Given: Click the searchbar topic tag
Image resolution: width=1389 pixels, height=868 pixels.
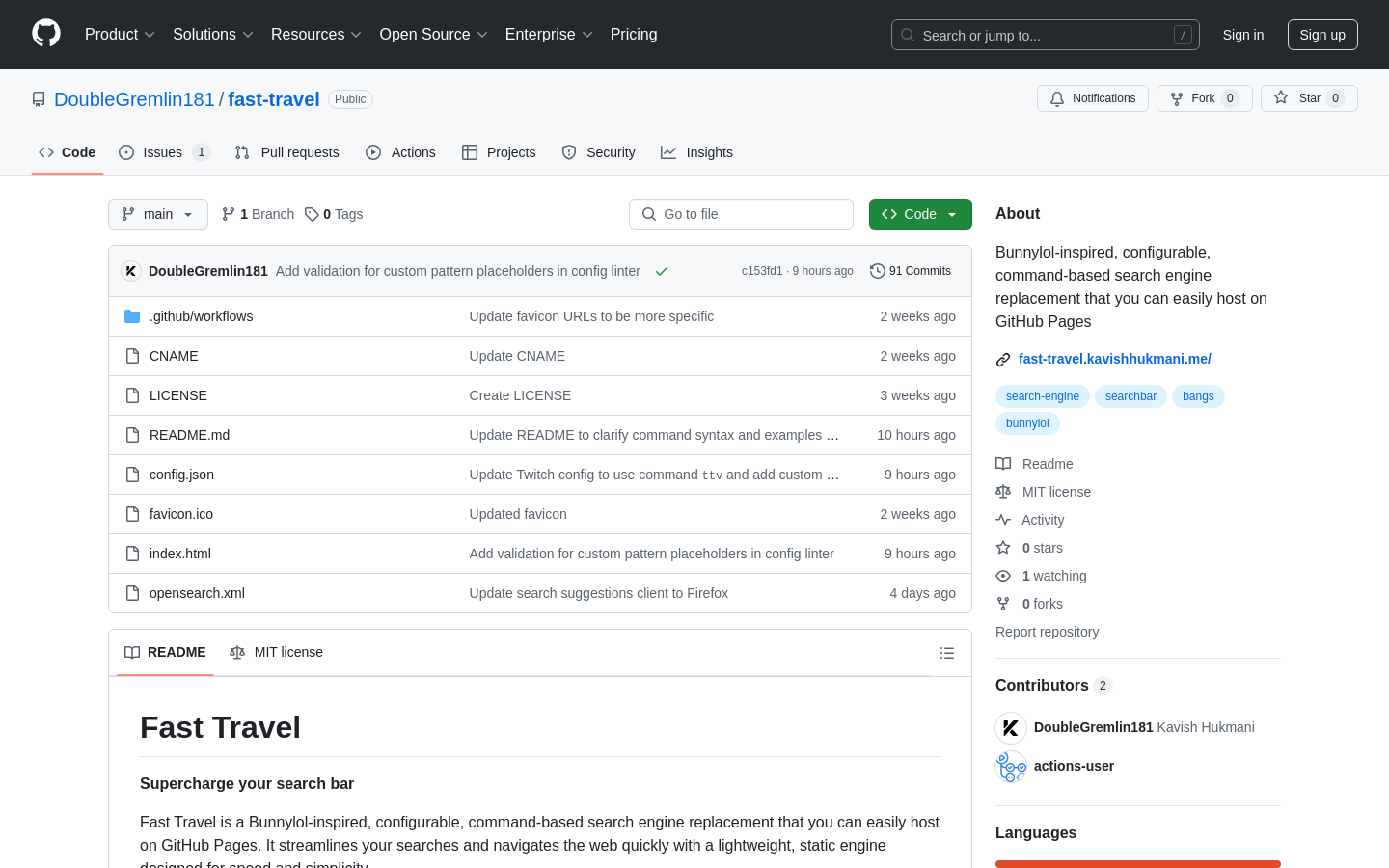Looking at the screenshot, I should (1130, 396).
